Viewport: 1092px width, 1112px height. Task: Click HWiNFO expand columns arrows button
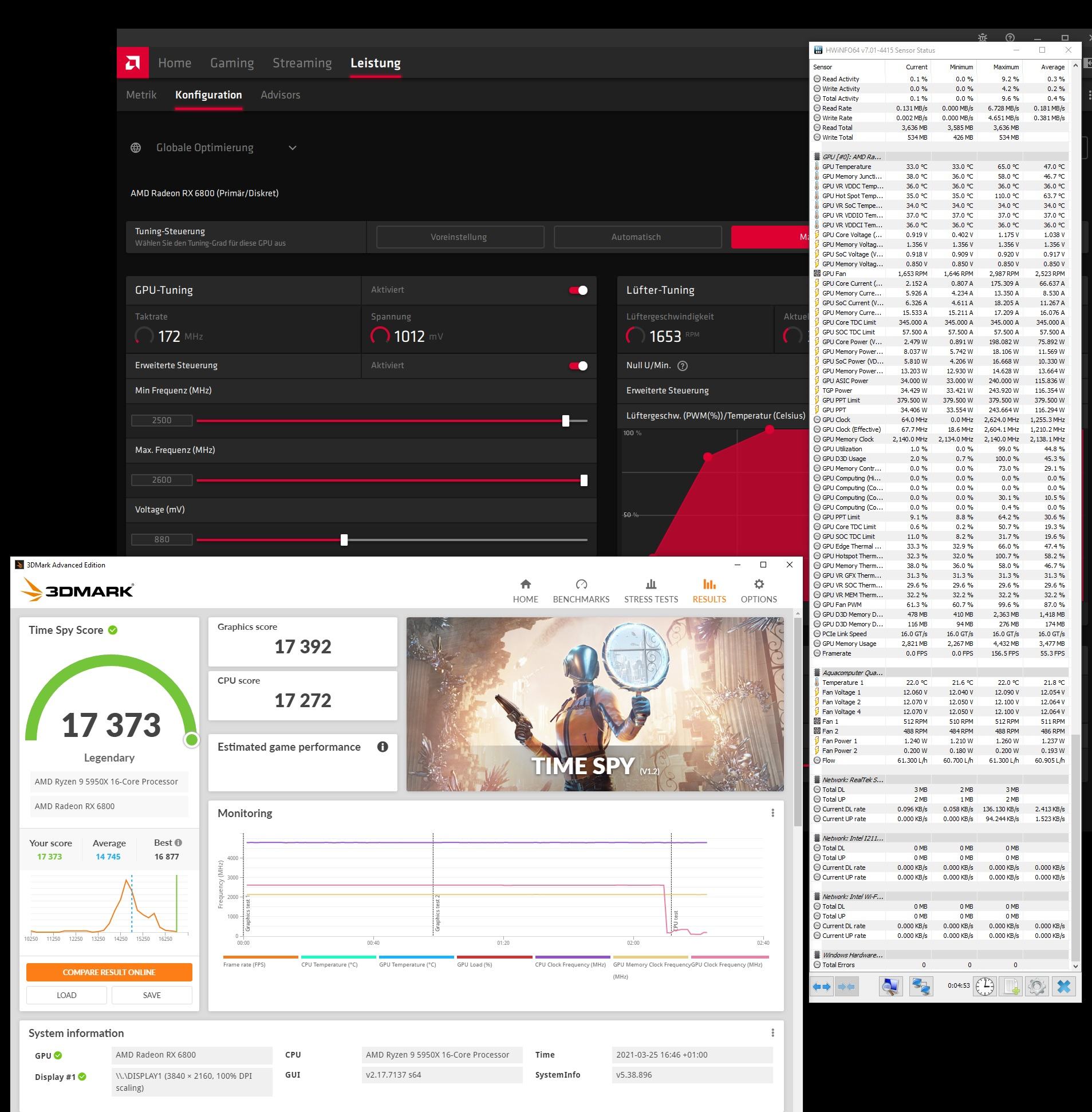[822, 987]
